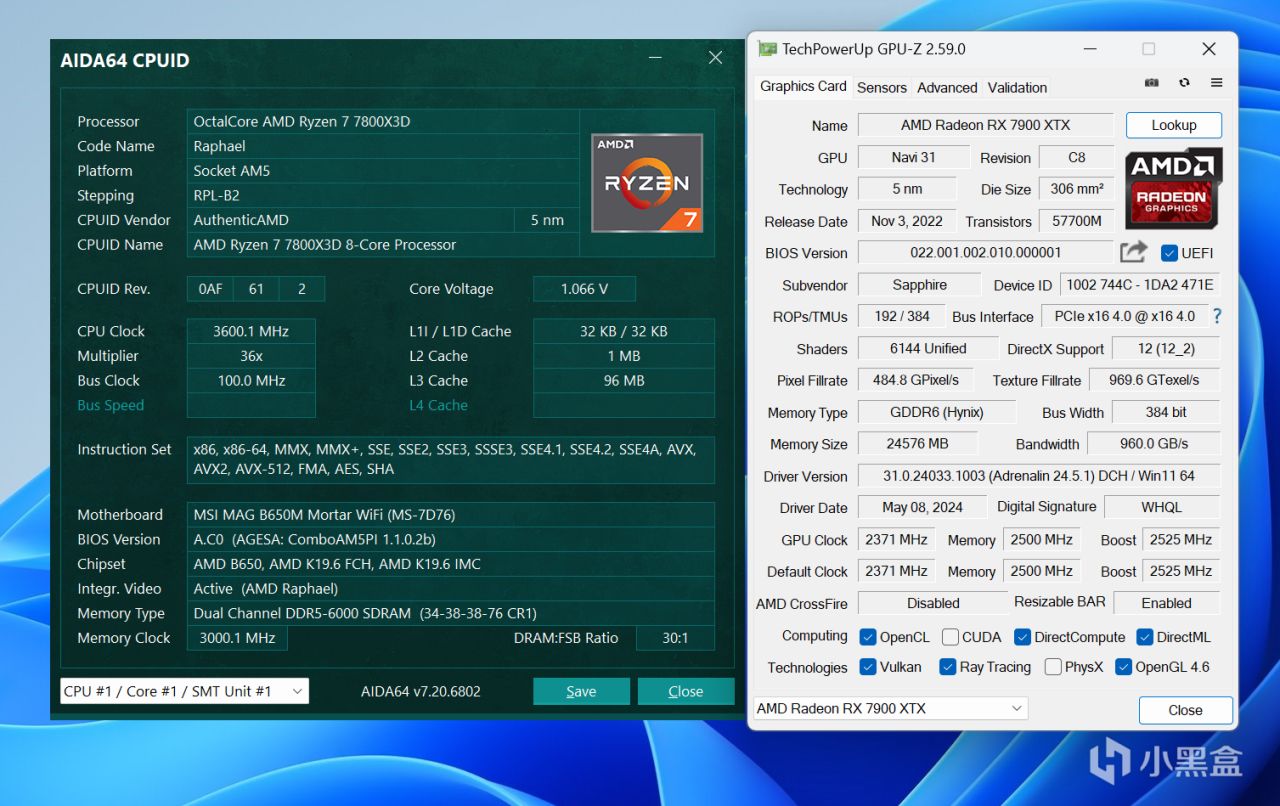
Task: Refresh GPU-Z readings via the refresh icon
Action: (1184, 83)
